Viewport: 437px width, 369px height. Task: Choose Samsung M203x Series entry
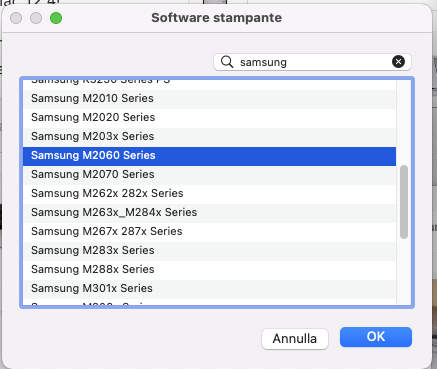[x=209, y=136]
